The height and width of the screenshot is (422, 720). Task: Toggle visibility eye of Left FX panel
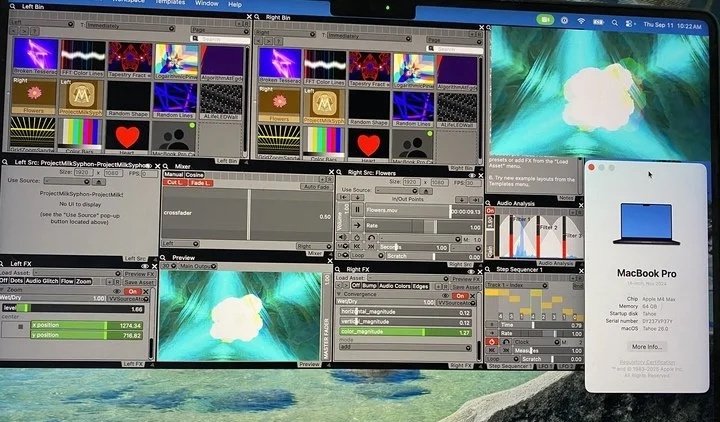(146, 266)
